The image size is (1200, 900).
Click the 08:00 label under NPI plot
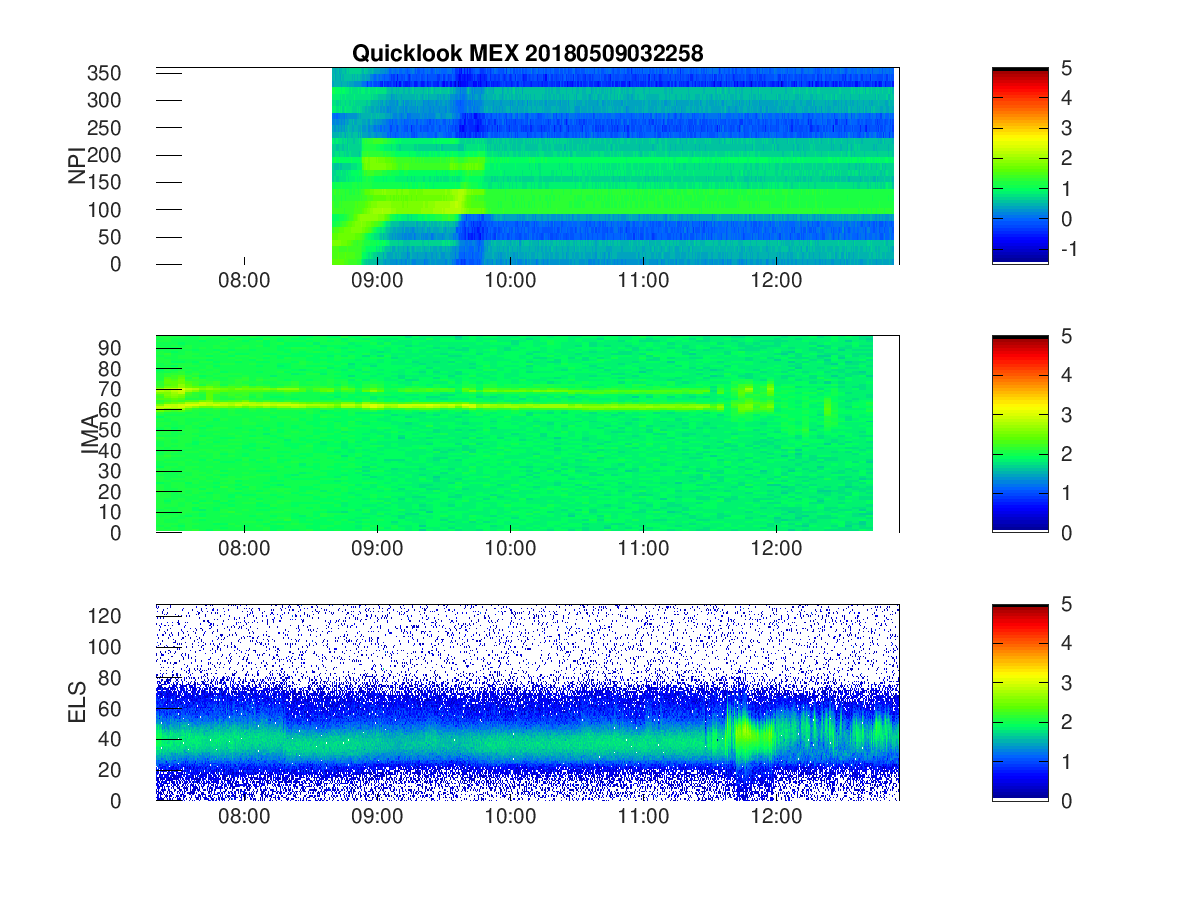click(244, 282)
